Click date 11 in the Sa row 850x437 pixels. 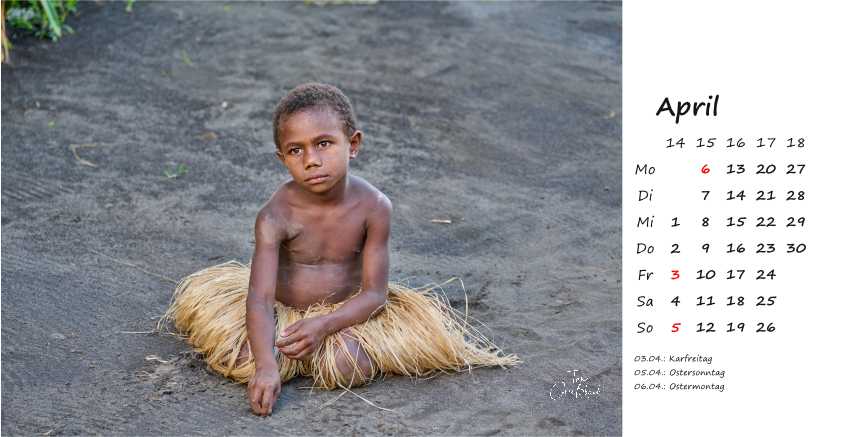[705, 301]
